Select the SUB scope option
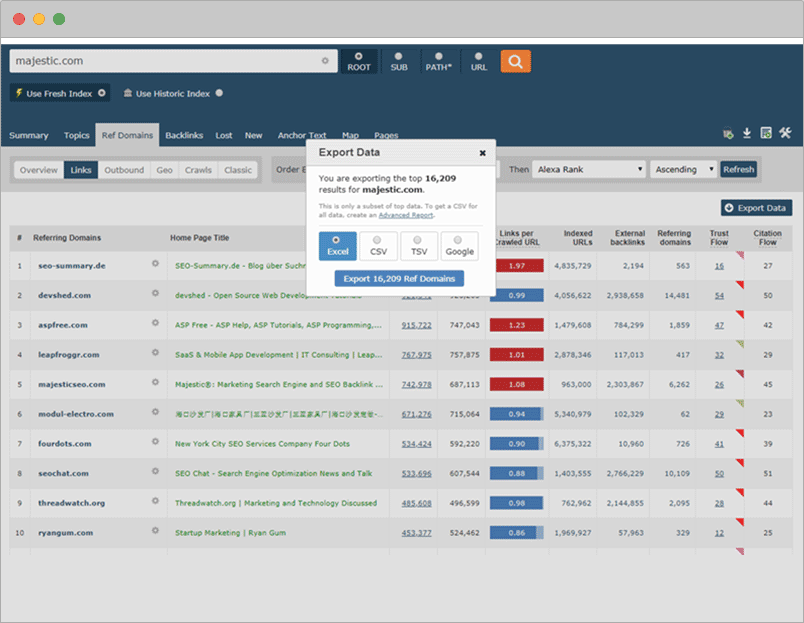Viewport: 804px width, 623px height. tap(399, 62)
